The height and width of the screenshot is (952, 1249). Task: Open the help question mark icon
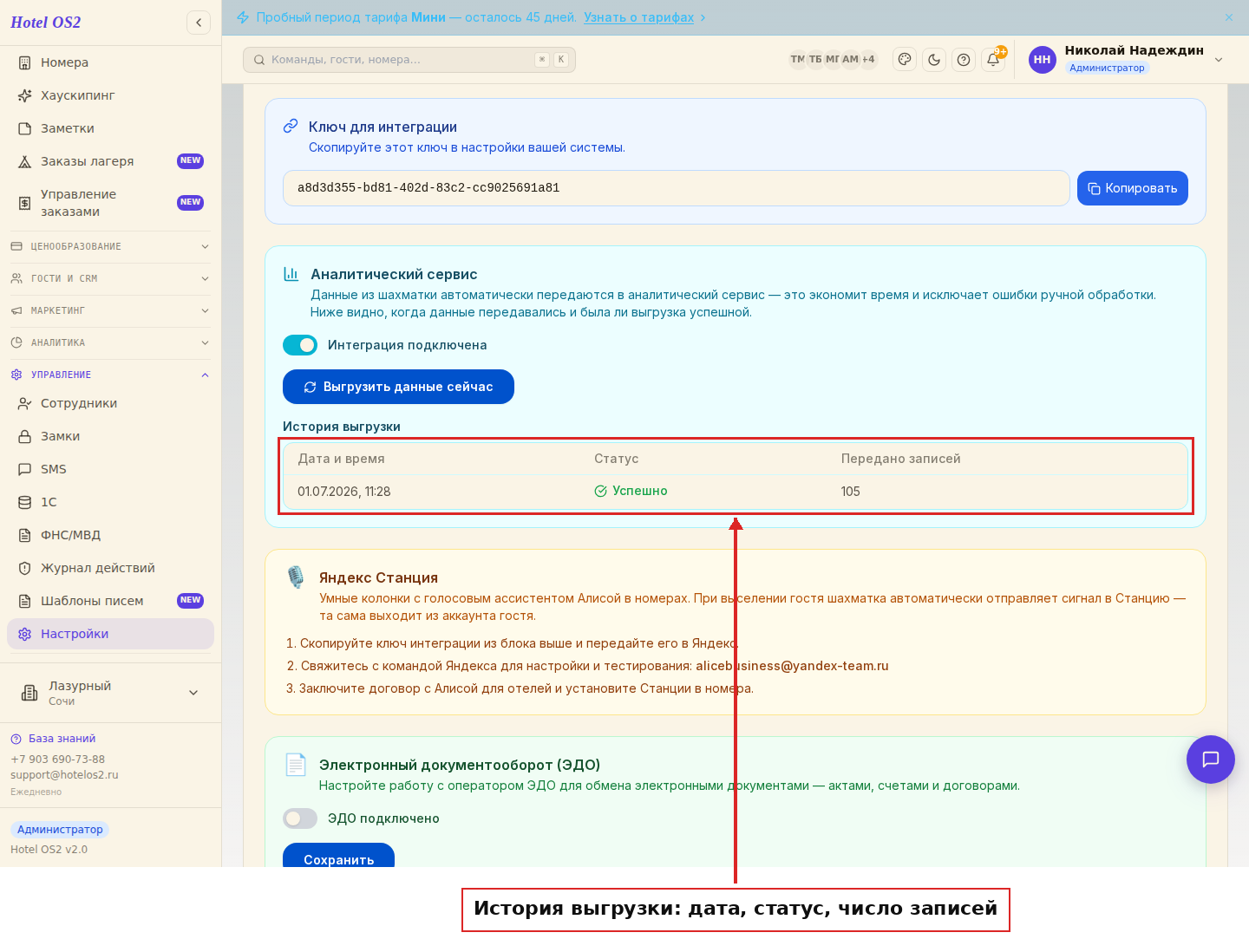964,60
